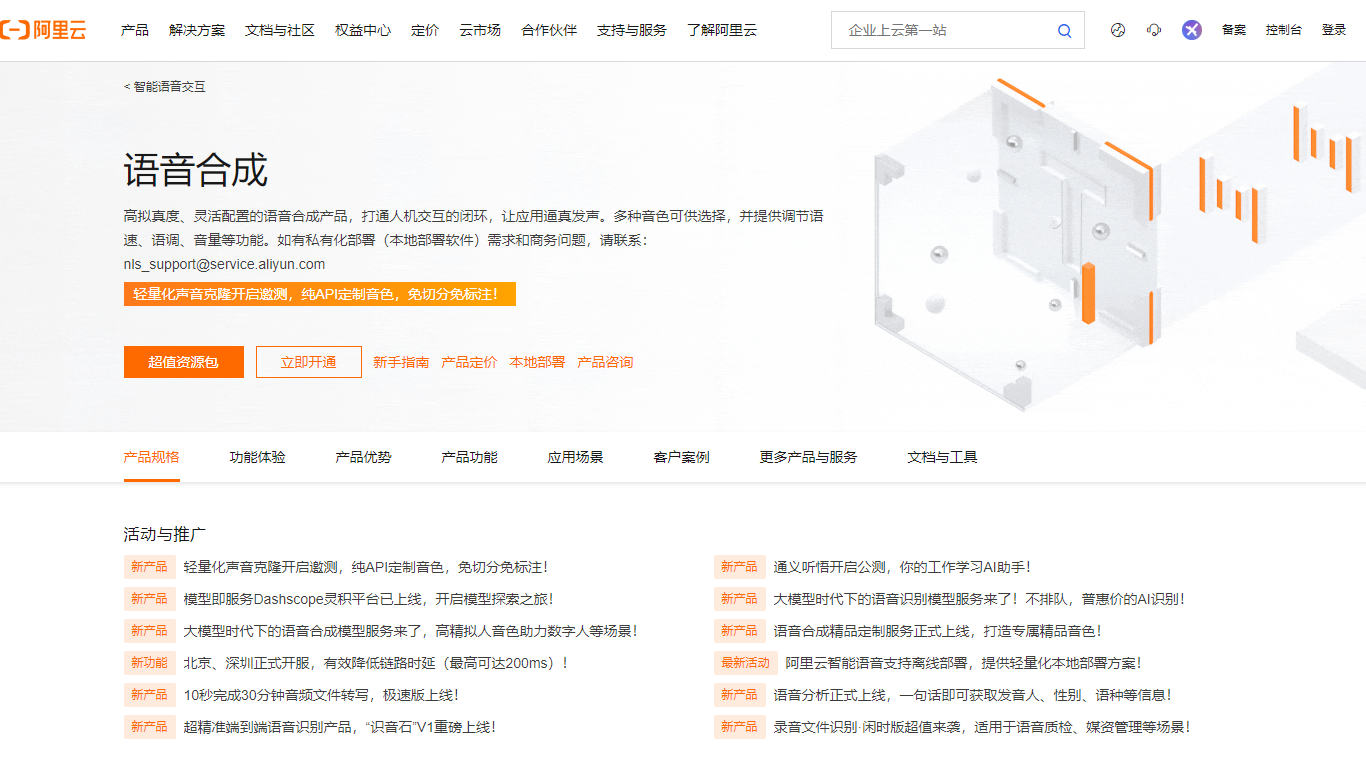Open the 定价 menu
Screen dimensions: 1366x780
pos(425,30)
